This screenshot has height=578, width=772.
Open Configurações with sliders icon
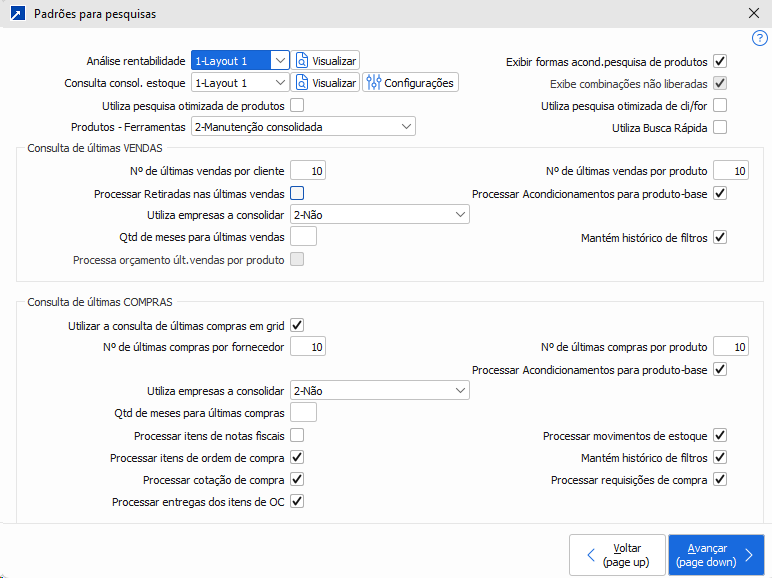tap(410, 83)
